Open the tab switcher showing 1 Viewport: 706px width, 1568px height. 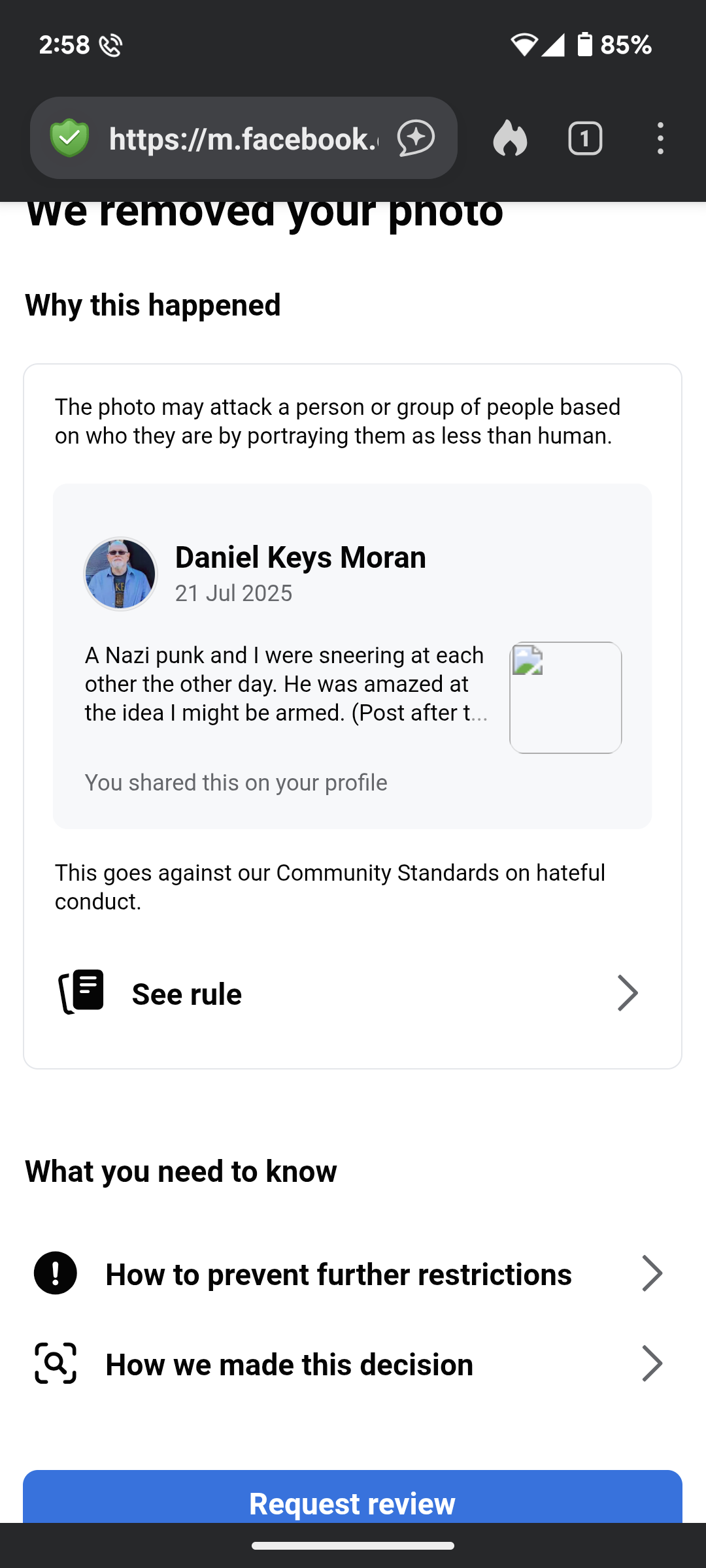585,139
